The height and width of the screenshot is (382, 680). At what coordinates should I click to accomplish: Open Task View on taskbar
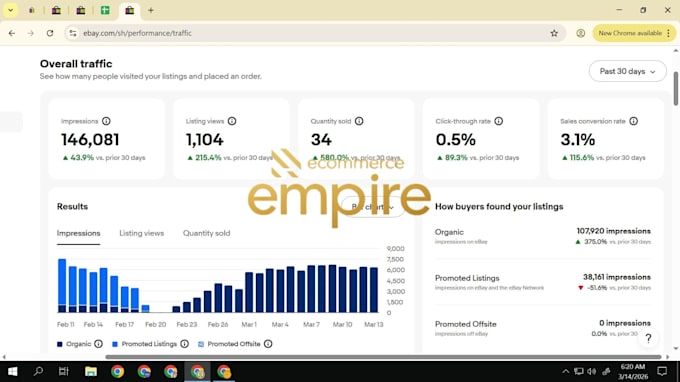tap(64, 372)
